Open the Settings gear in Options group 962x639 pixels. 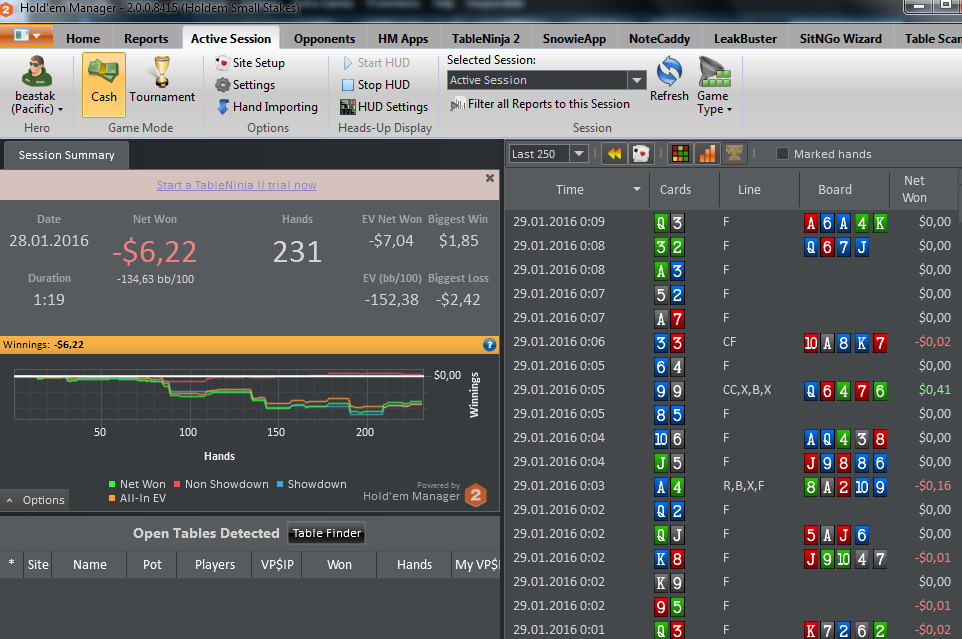coord(223,85)
